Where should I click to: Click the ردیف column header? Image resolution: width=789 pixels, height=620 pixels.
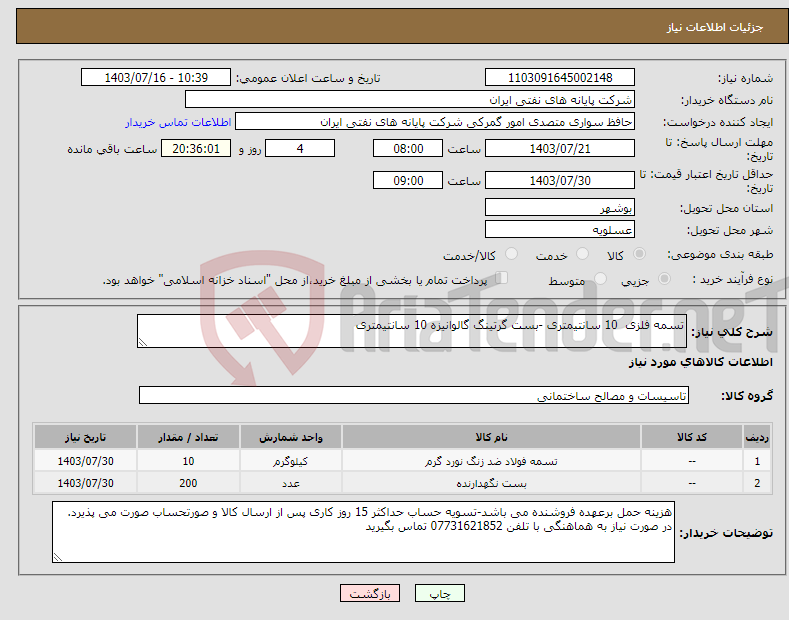point(757,437)
